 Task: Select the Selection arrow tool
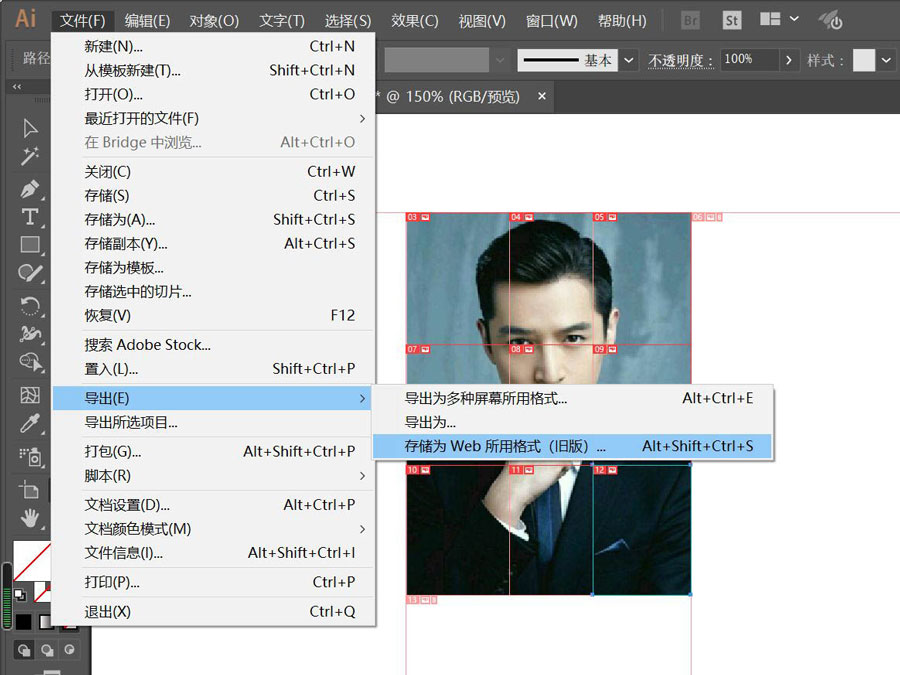tap(30, 127)
